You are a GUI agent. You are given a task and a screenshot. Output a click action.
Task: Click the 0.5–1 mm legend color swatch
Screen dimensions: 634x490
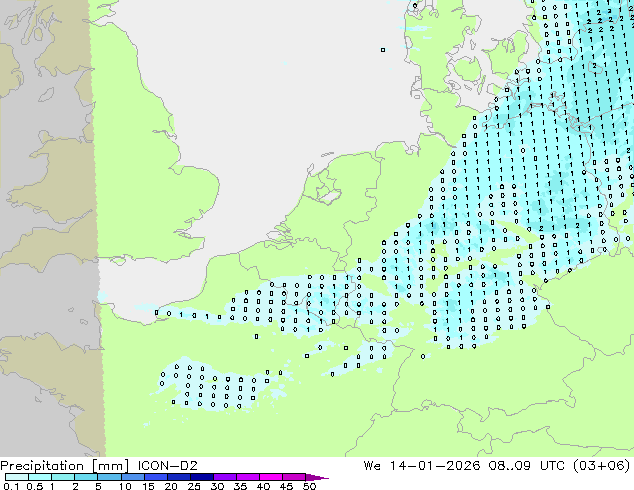click(40, 477)
